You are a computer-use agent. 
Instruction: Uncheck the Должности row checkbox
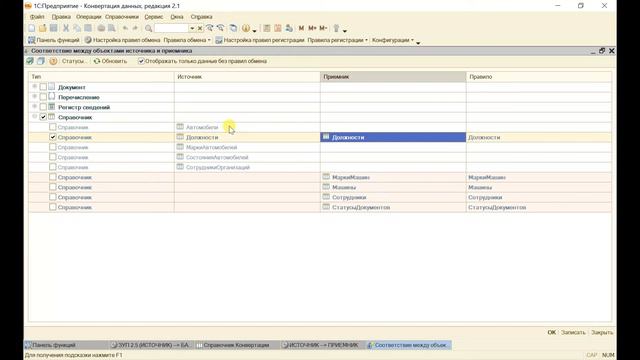coord(53,137)
